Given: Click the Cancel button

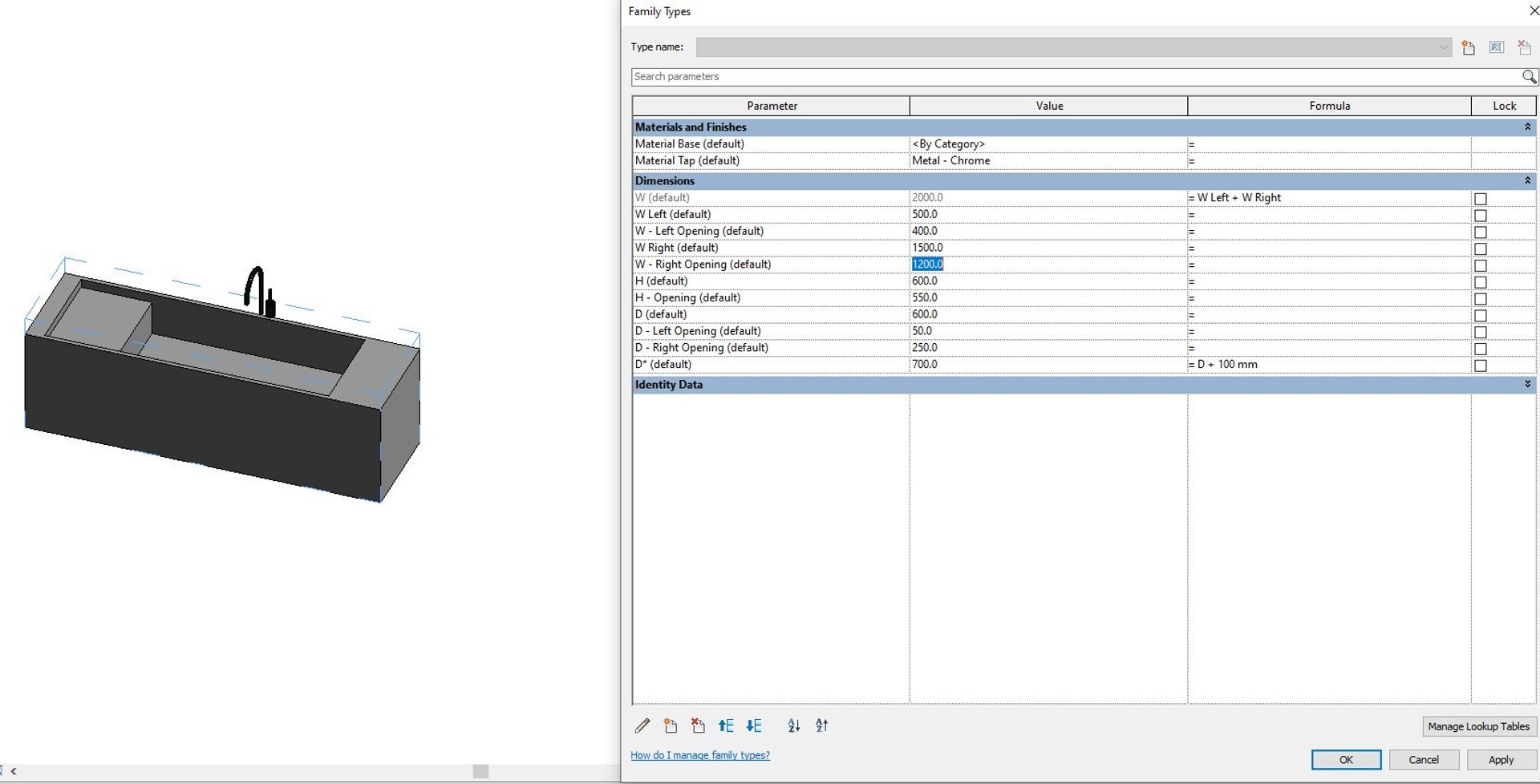Looking at the screenshot, I should tap(1424, 760).
